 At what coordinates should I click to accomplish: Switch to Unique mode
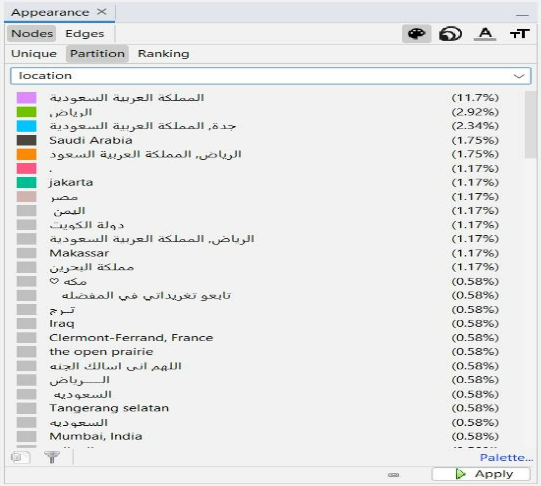click(x=34, y=54)
